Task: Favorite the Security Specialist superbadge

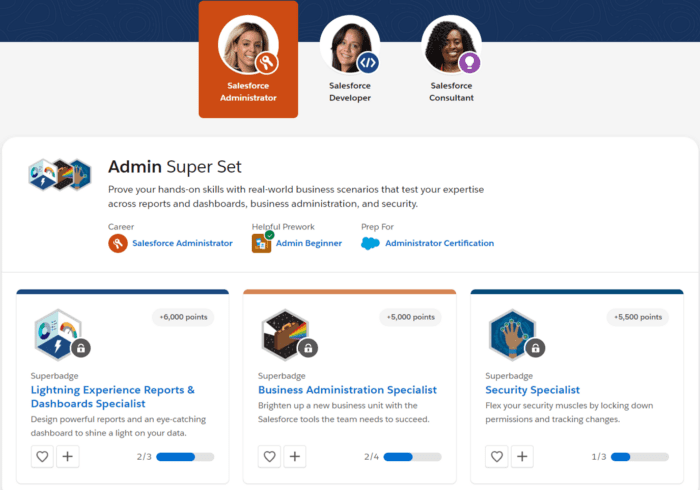Action: click(x=497, y=457)
